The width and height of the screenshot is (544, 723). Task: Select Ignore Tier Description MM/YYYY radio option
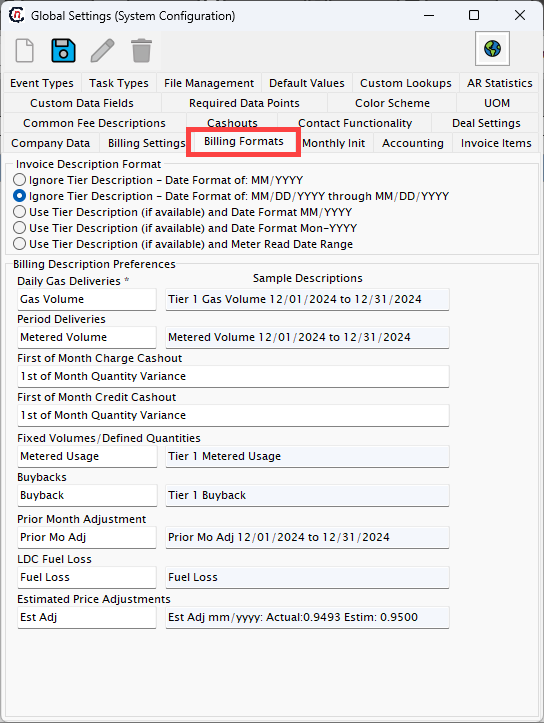19,179
